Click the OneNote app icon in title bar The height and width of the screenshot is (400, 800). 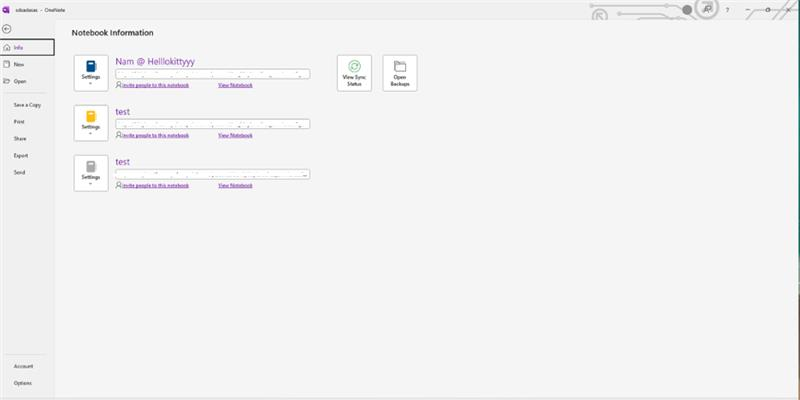tap(6, 10)
